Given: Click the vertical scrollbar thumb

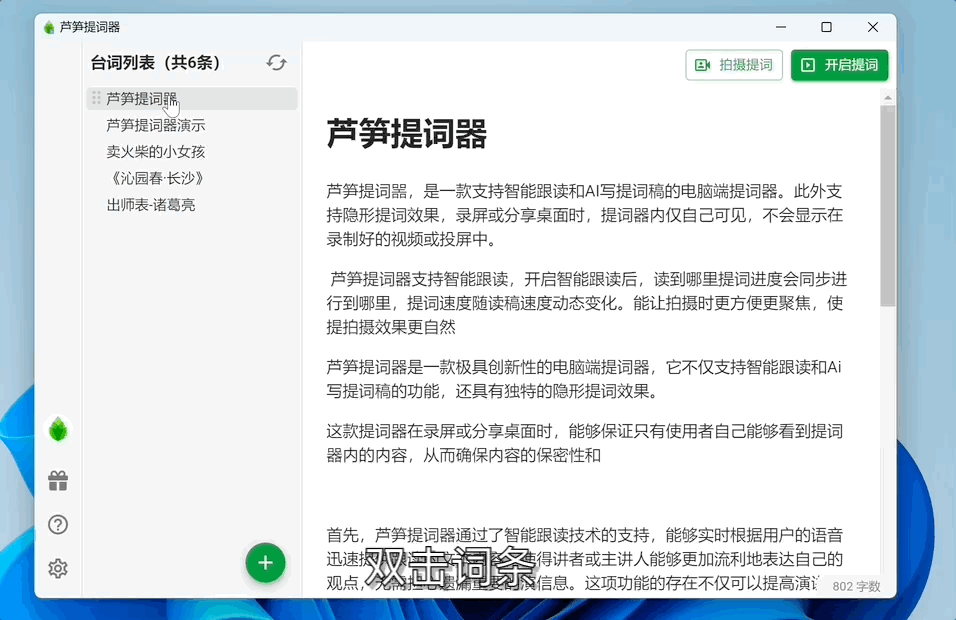Looking at the screenshot, I should (888, 206).
